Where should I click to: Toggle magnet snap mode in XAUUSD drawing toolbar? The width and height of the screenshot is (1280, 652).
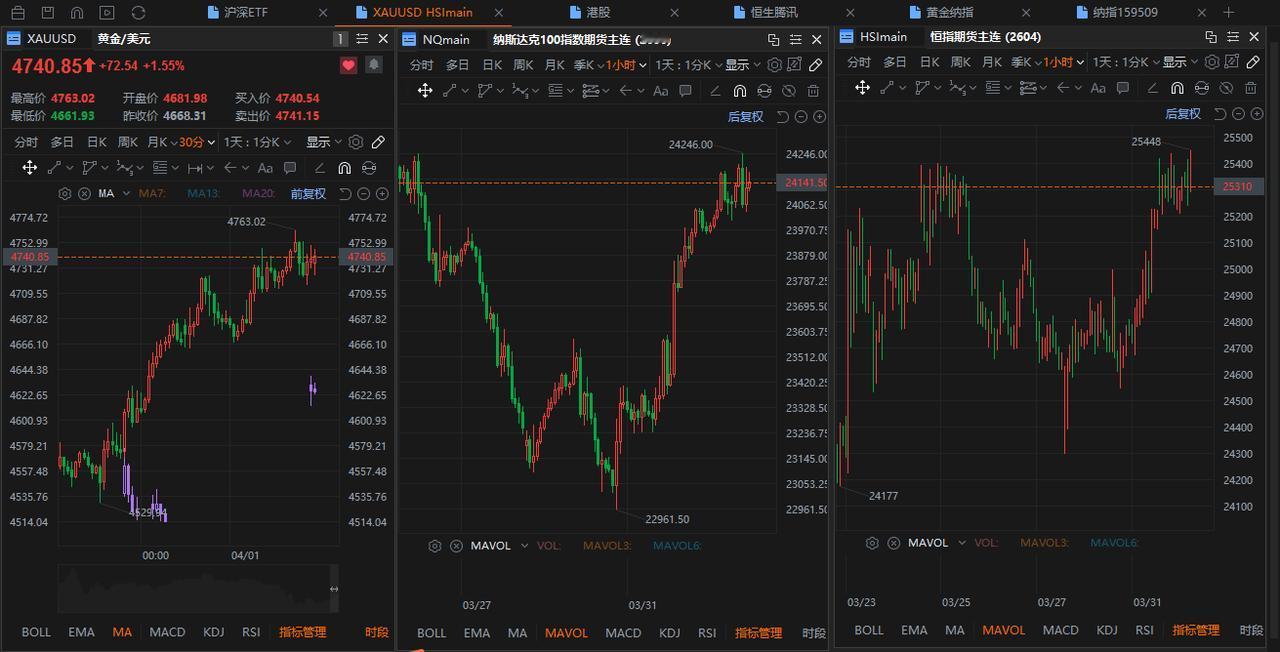(344, 168)
